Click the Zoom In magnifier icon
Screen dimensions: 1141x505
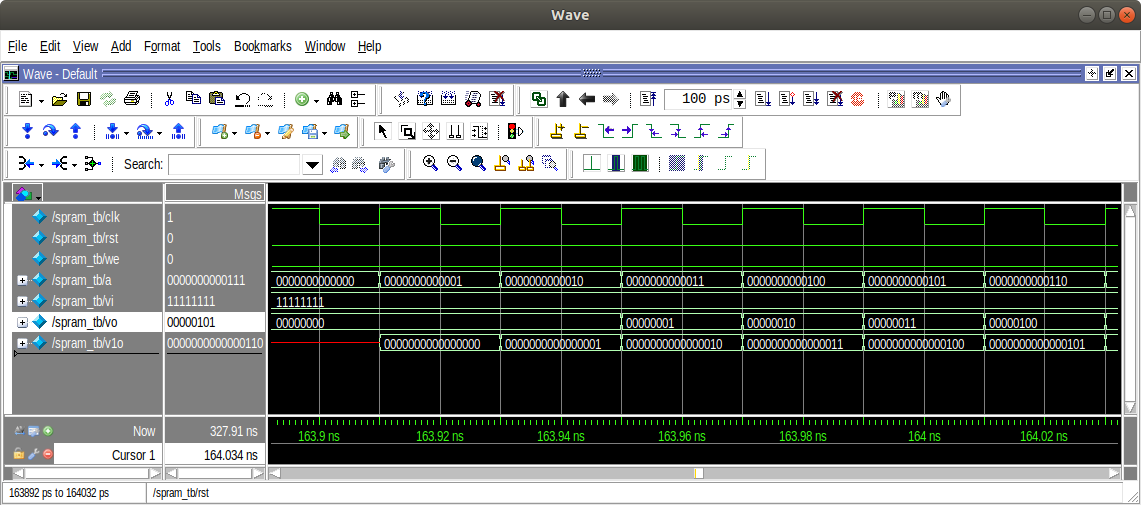tap(430, 164)
